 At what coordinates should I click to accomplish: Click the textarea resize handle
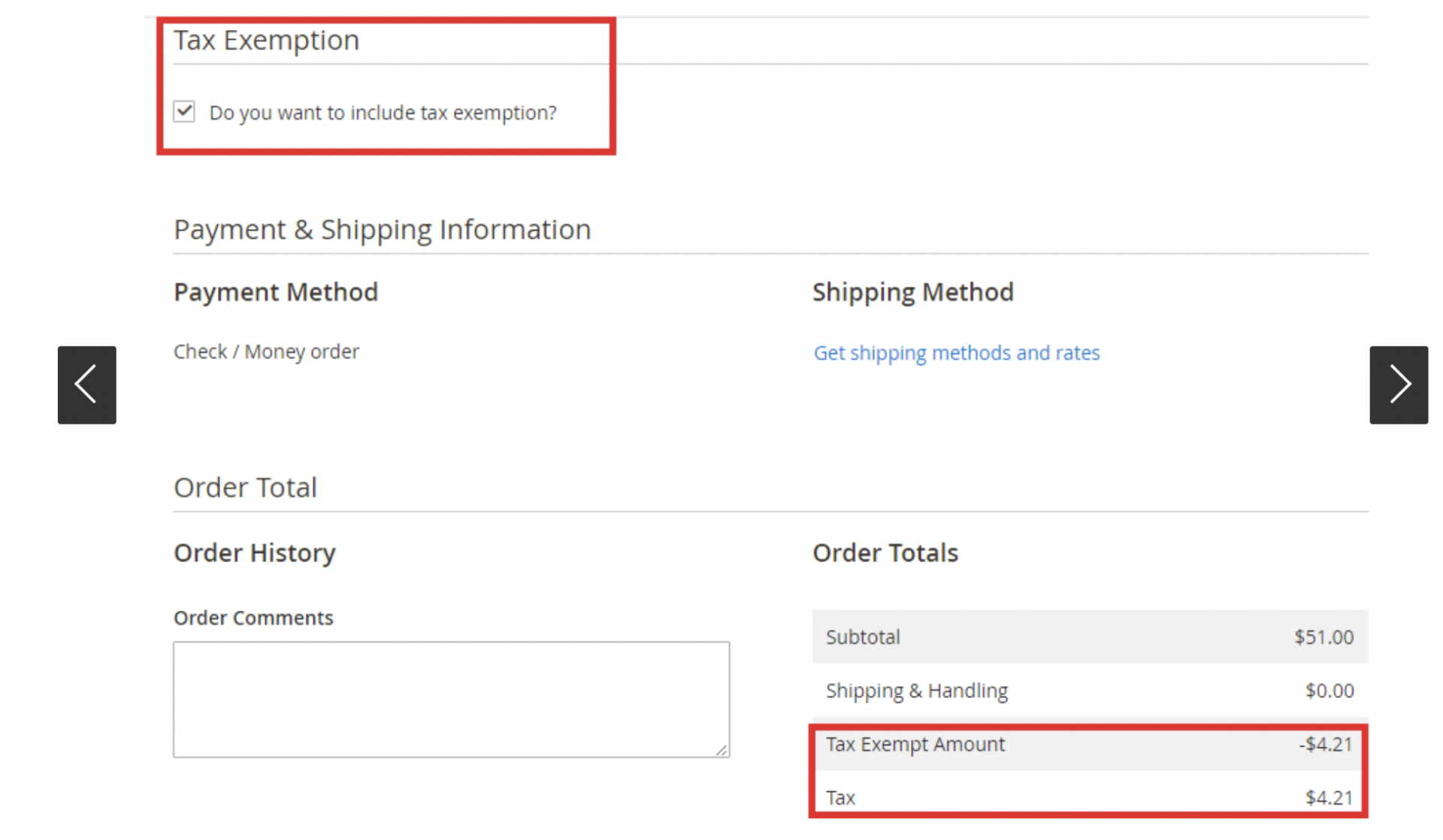click(721, 750)
